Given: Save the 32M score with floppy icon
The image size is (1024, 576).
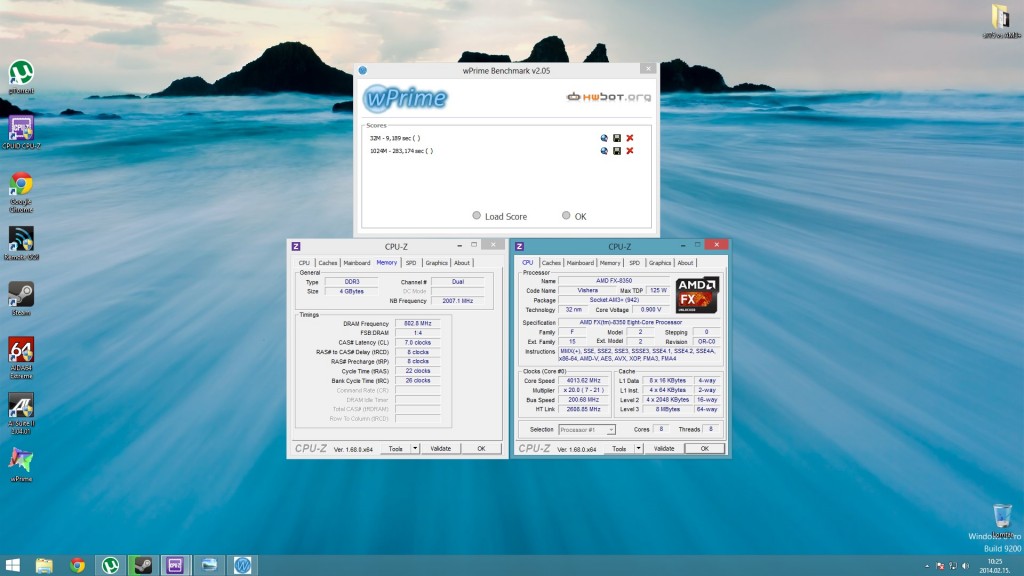Looking at the screenshot, I should coord(617,138).
